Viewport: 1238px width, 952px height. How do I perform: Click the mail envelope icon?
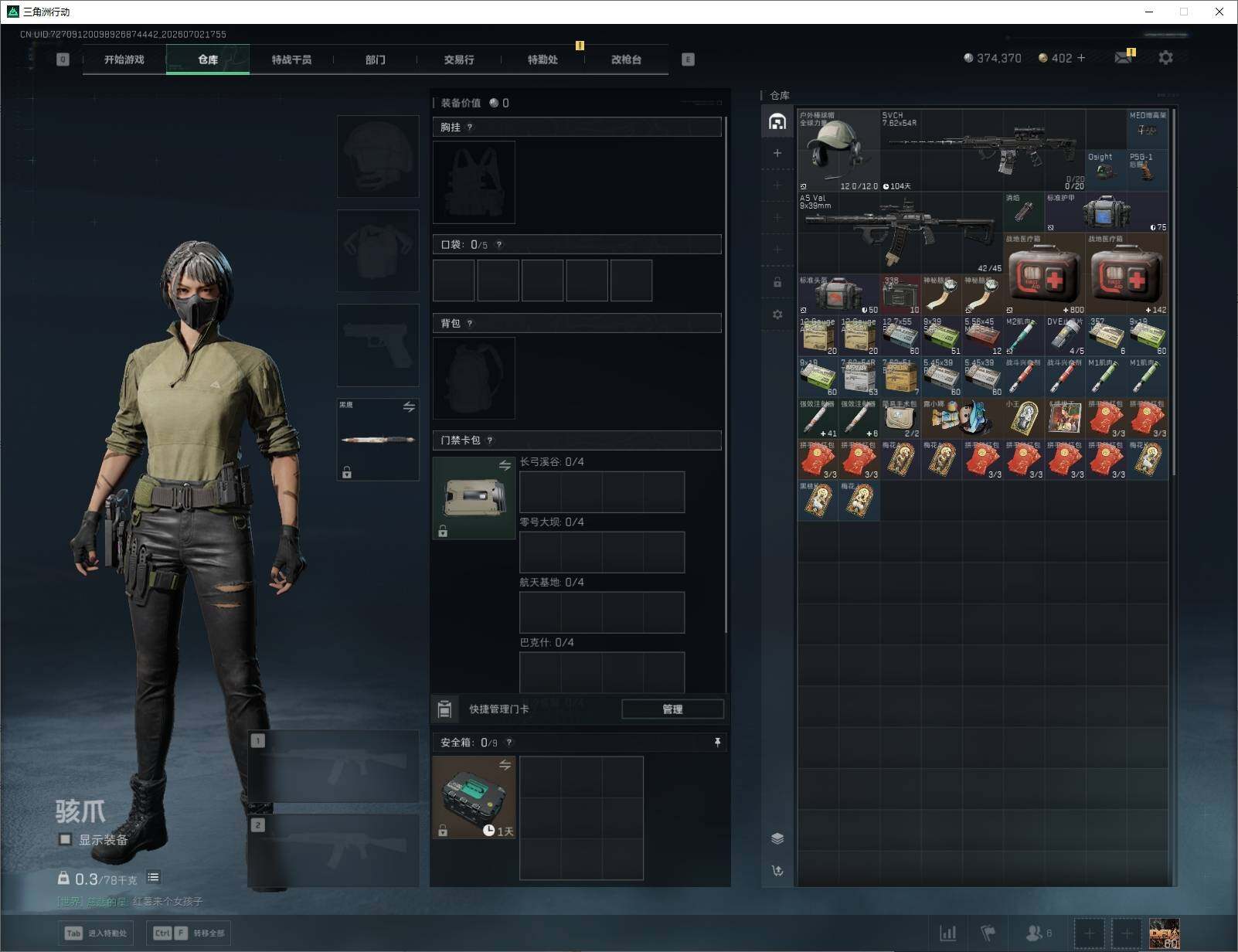point(1124,57)
